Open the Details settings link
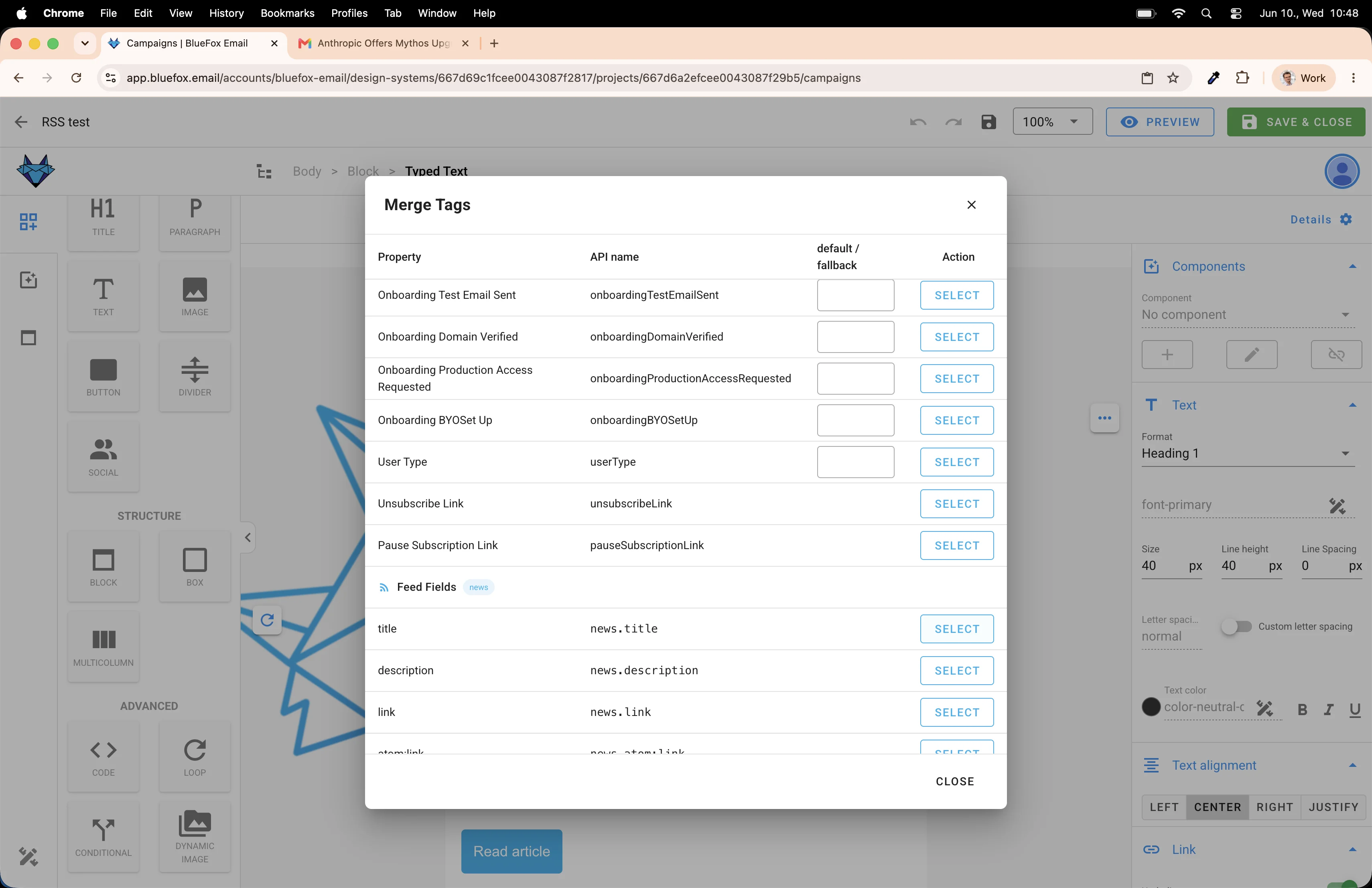Screen dimensions: 1372x888 pos(1321,219)
